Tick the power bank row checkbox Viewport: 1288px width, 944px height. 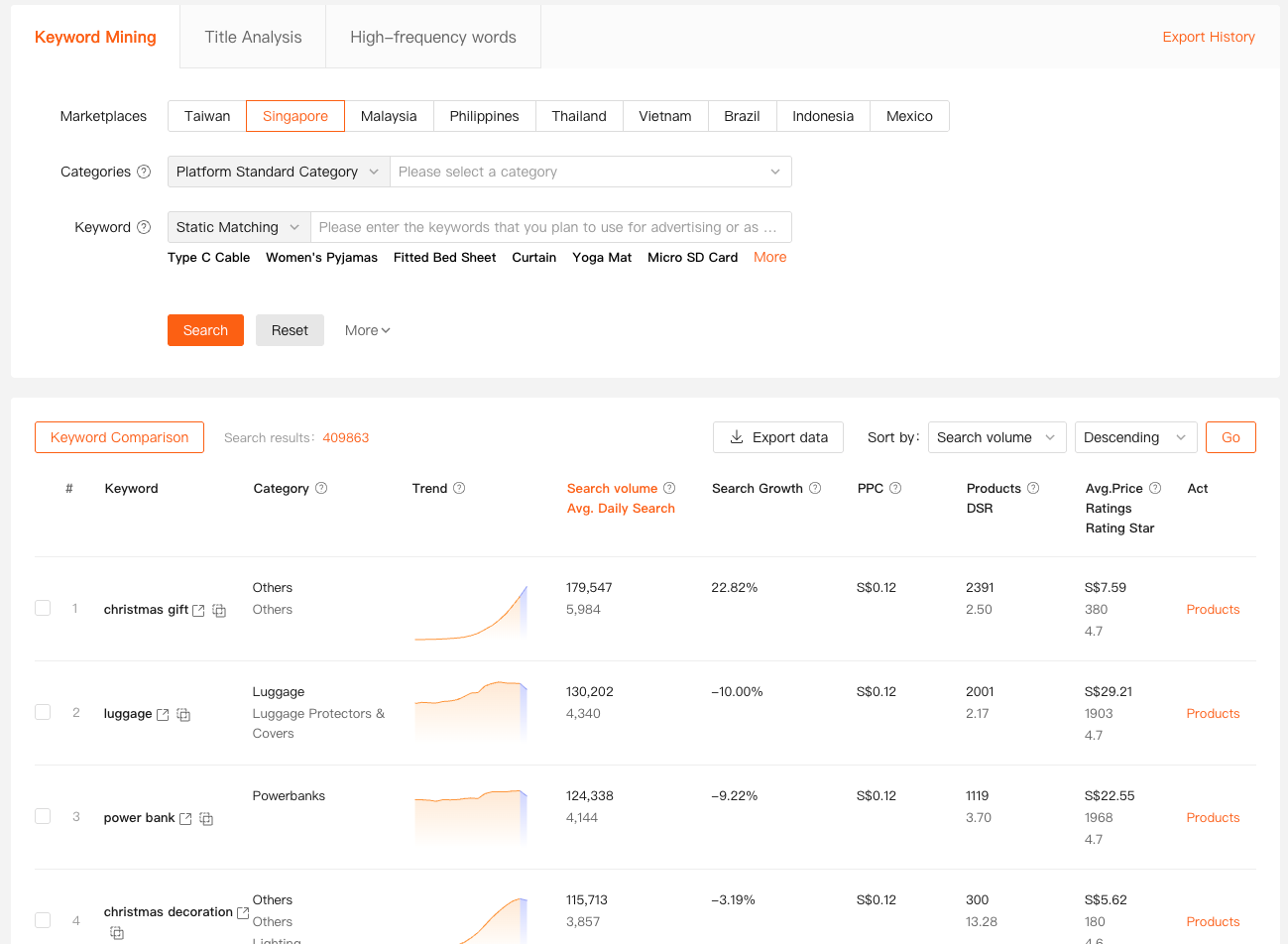click(43, 816)
